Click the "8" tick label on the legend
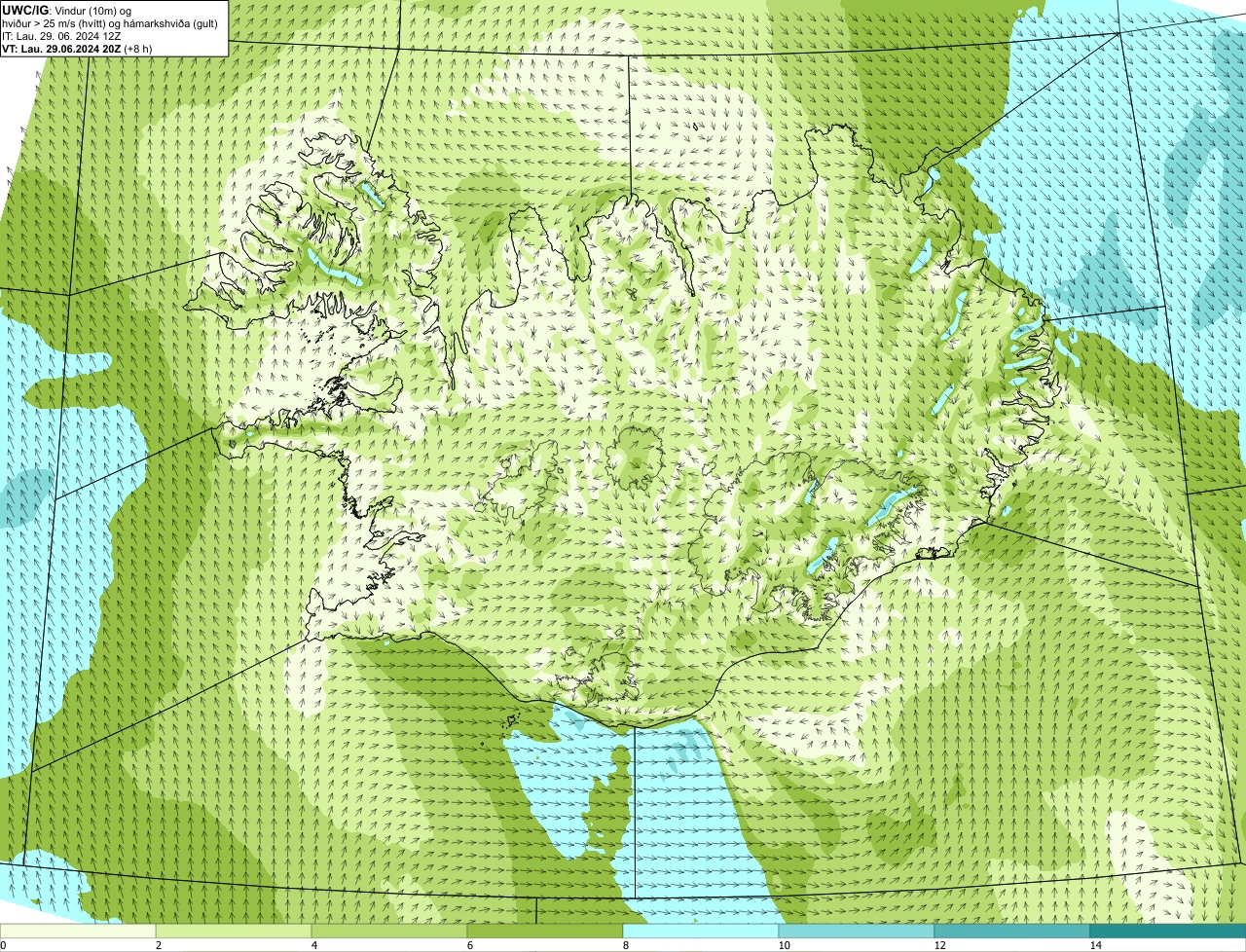This screenshot has width=1246, height=952. point(625,945)
